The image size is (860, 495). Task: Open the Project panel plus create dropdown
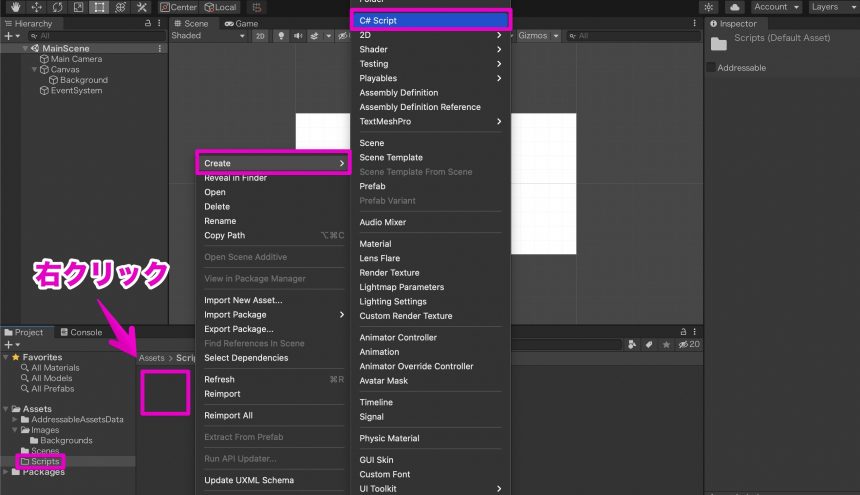(x=12, y=344)
